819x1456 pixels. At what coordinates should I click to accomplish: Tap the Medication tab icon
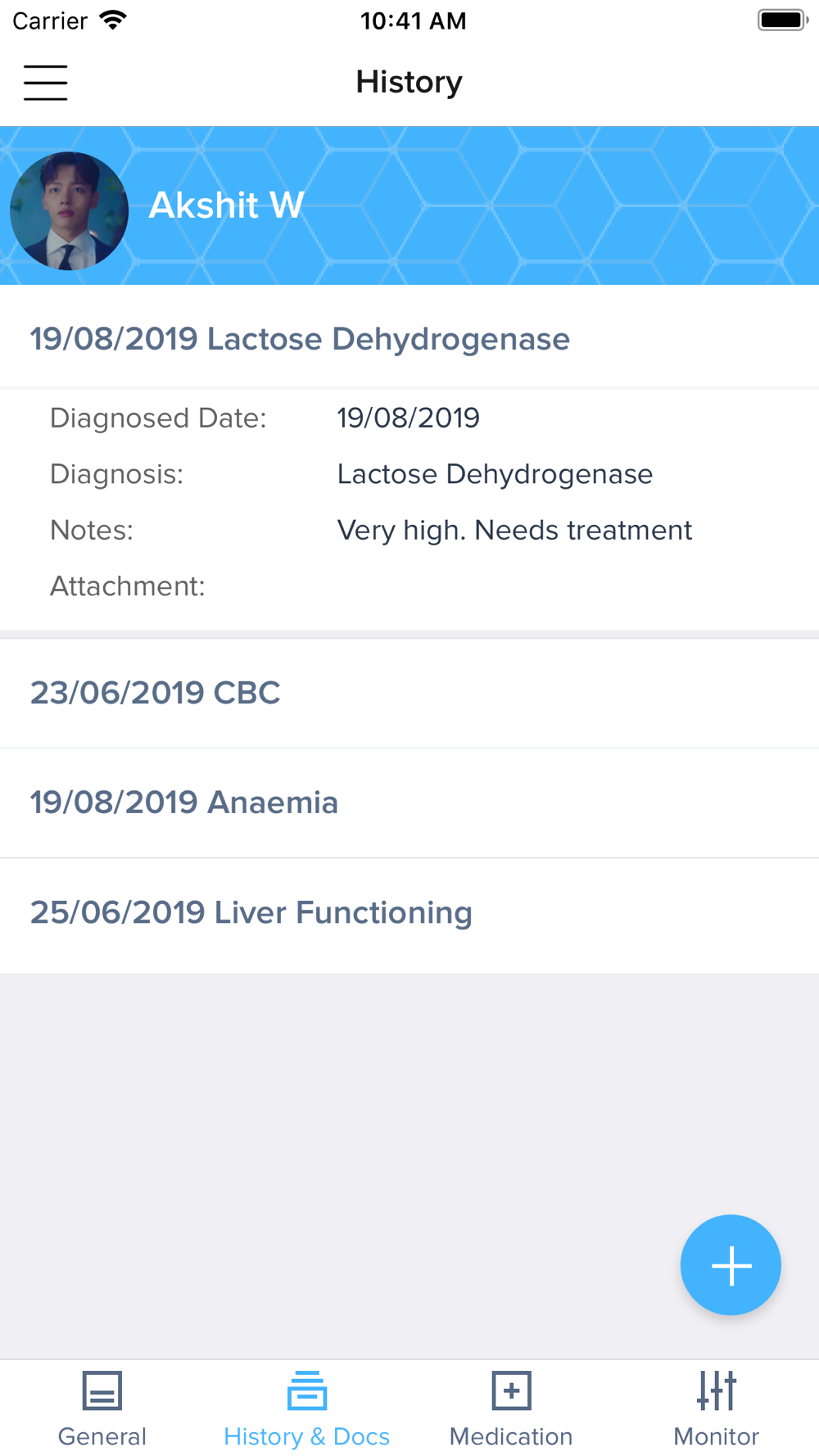pyautogui.click(x=511, y=1390)
